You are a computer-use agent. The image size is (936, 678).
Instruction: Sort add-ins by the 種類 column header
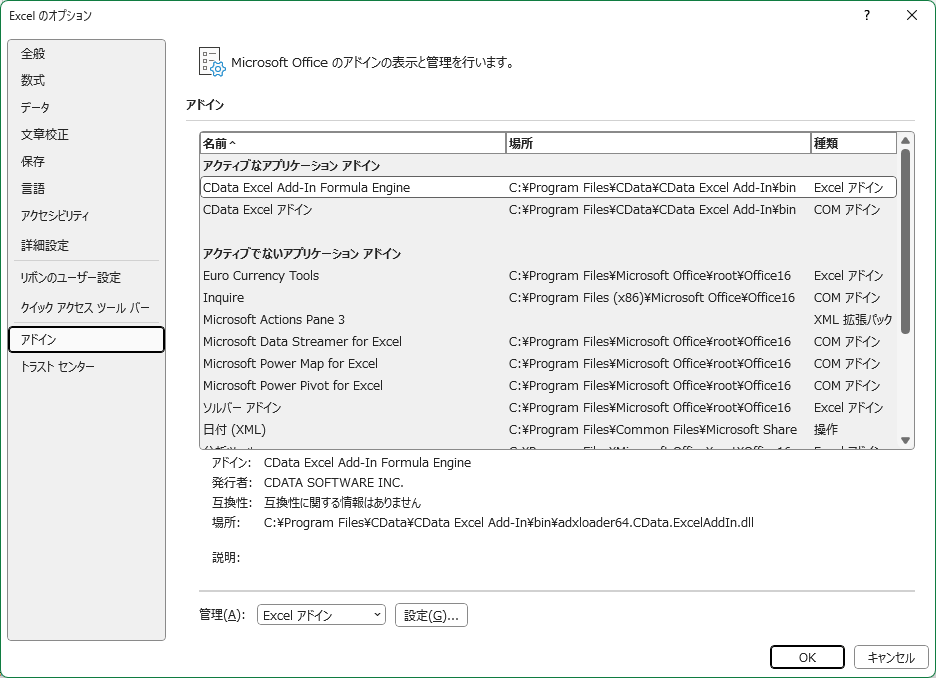click(x=853, y=143)
